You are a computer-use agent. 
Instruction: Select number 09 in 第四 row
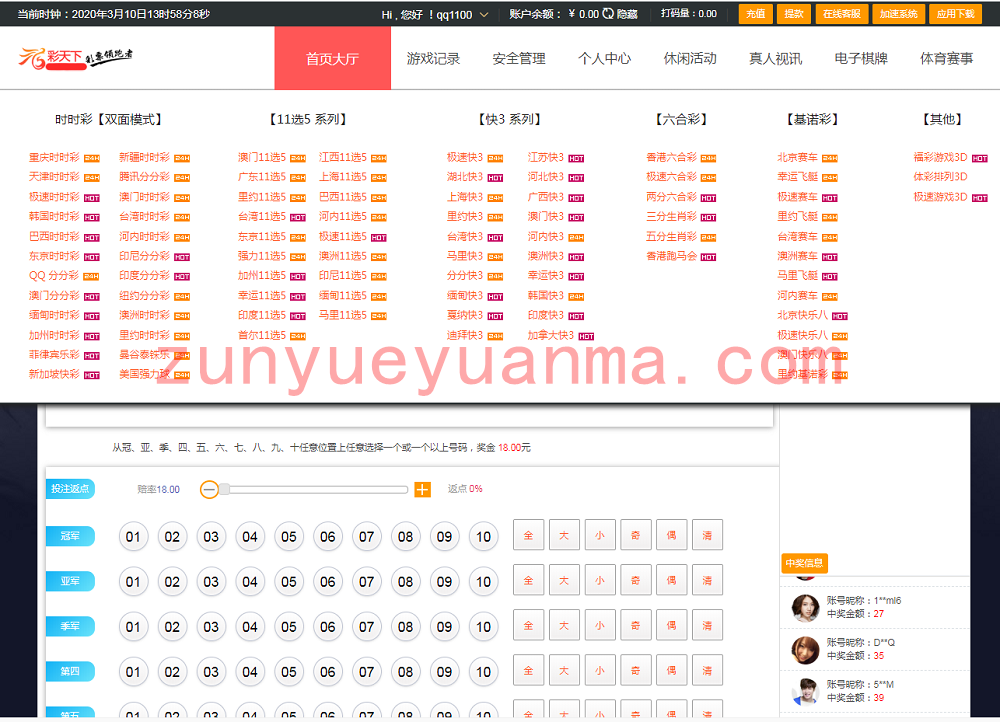pos(445,672)
